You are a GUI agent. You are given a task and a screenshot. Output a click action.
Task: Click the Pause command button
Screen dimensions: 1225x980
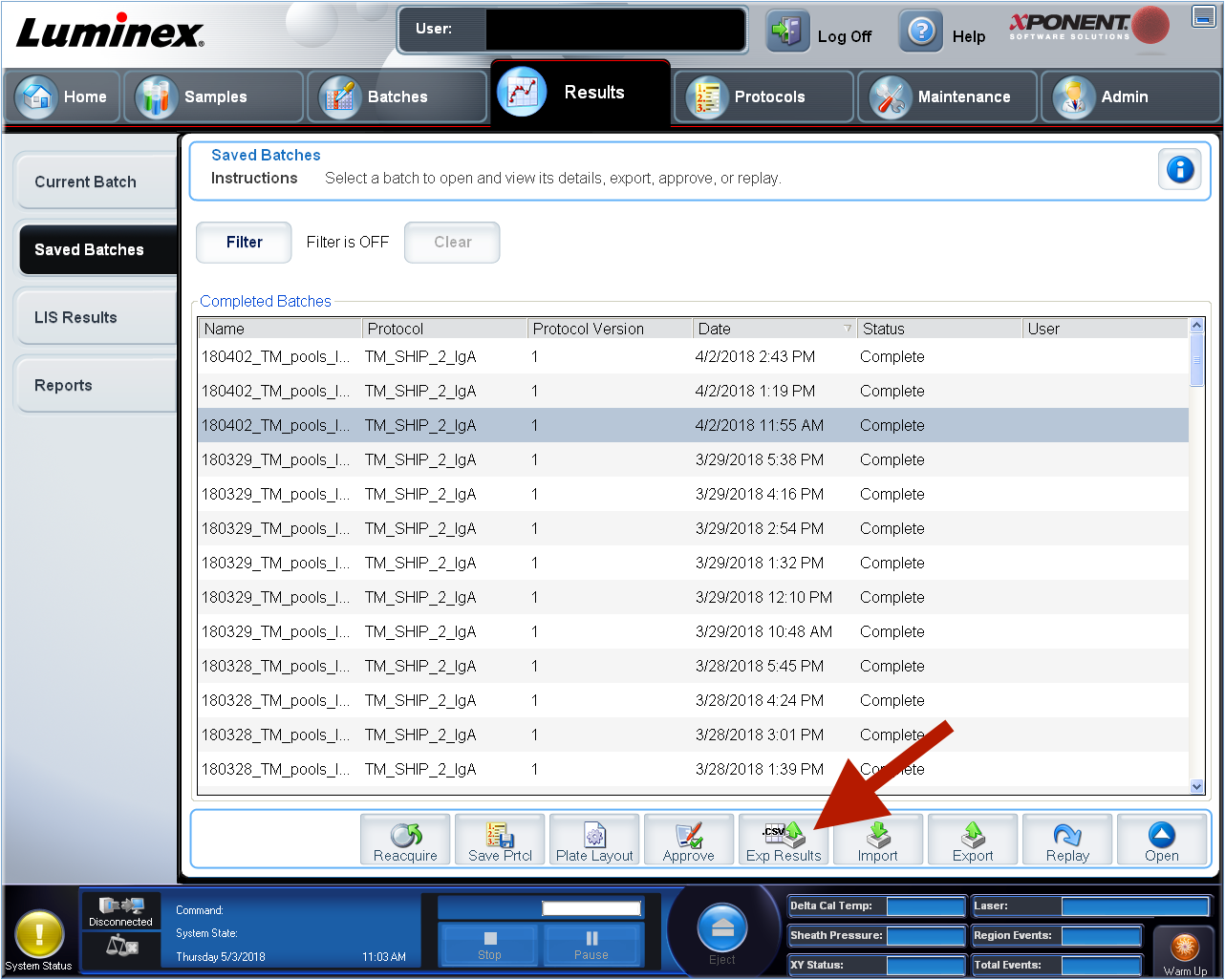[x=591, y=945]
